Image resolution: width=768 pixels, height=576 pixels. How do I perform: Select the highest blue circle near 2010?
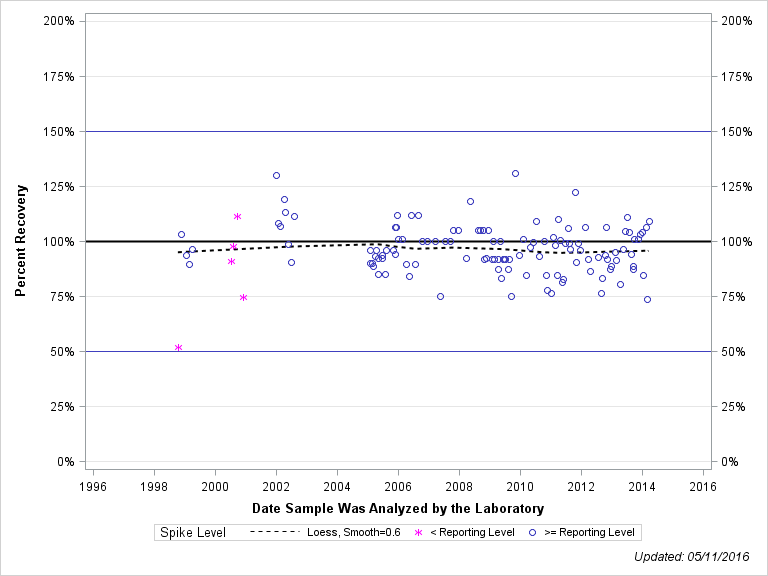pos(515,173)
